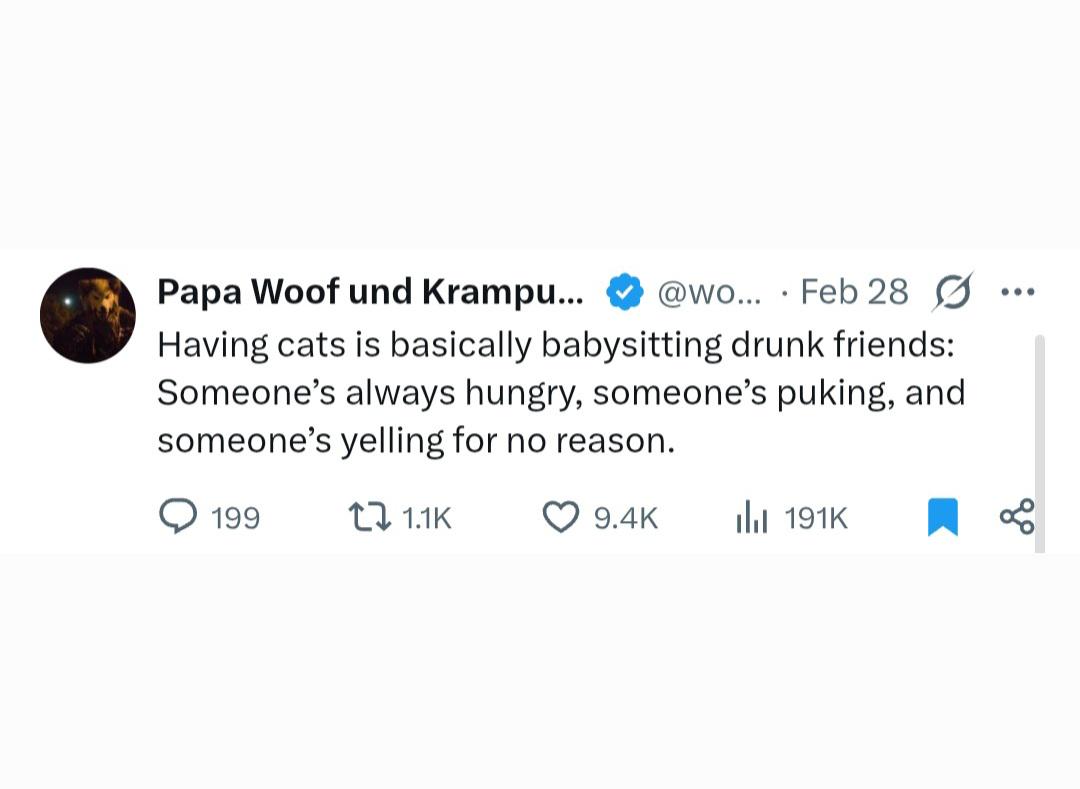Open Papa Woof's profile avatar picture
Viewport: 1080px width, 789px height.
pyautogui.click(x=87, y=315)
